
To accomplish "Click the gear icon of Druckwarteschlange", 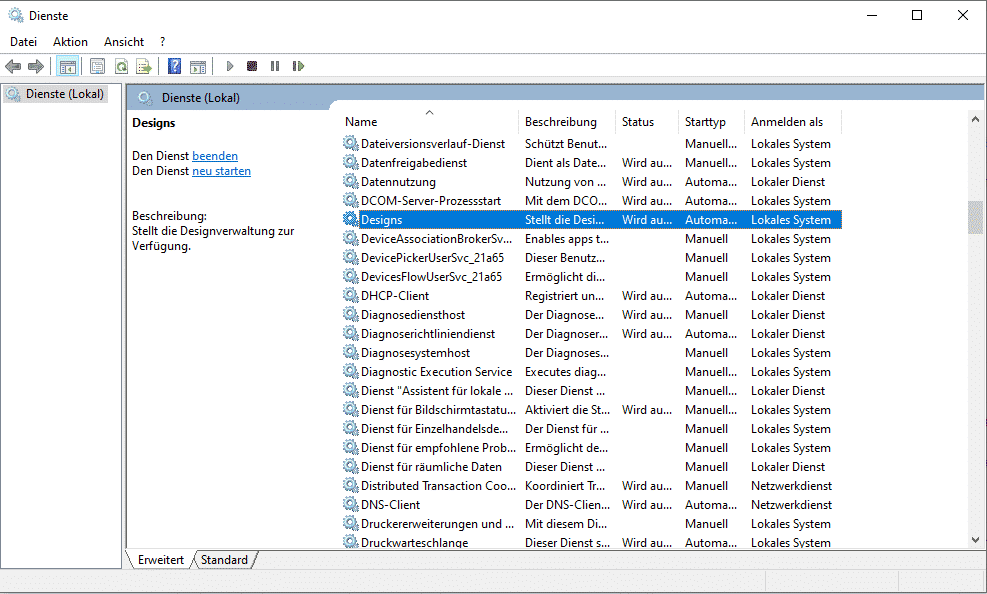I will pyautogui.click(x=350, y=541).
